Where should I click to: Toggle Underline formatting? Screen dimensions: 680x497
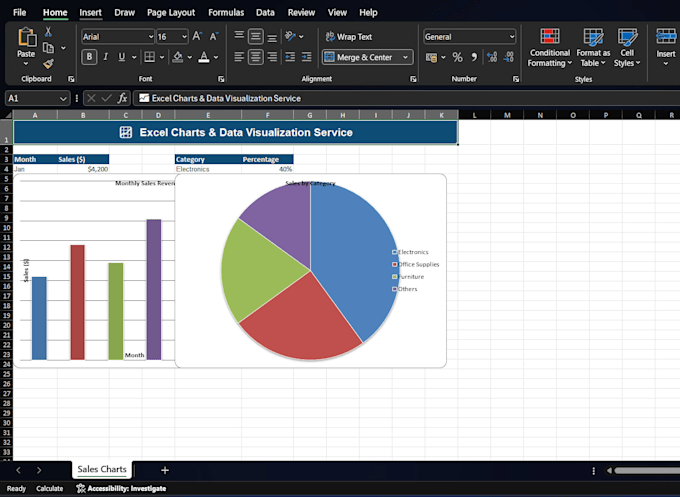(x=122, y=57)
